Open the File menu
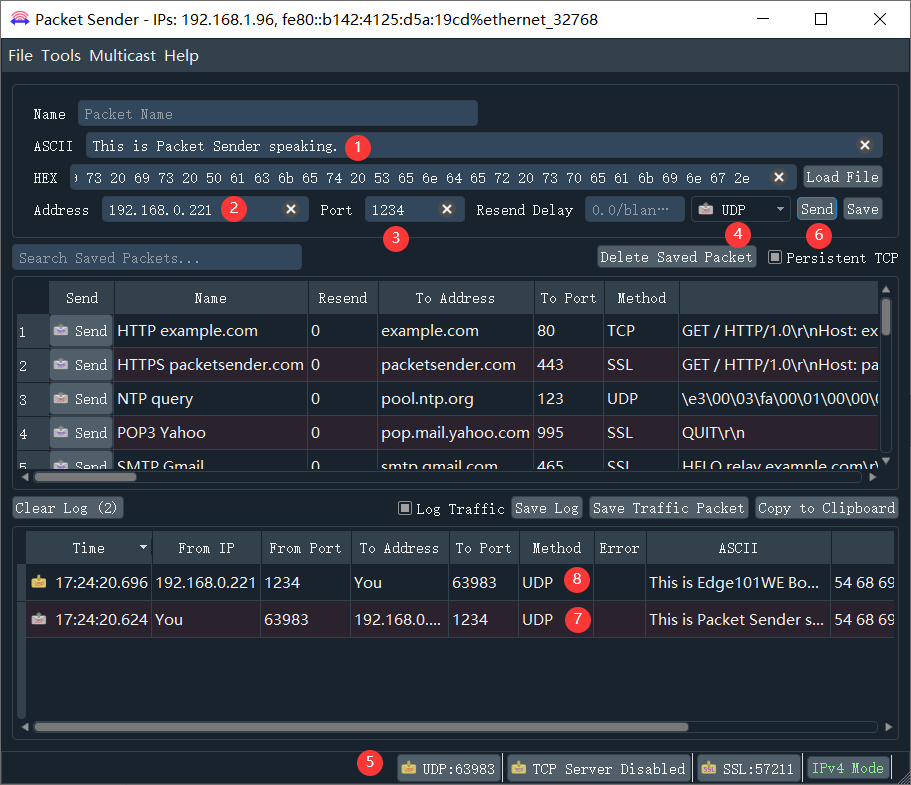 point(20,56)
